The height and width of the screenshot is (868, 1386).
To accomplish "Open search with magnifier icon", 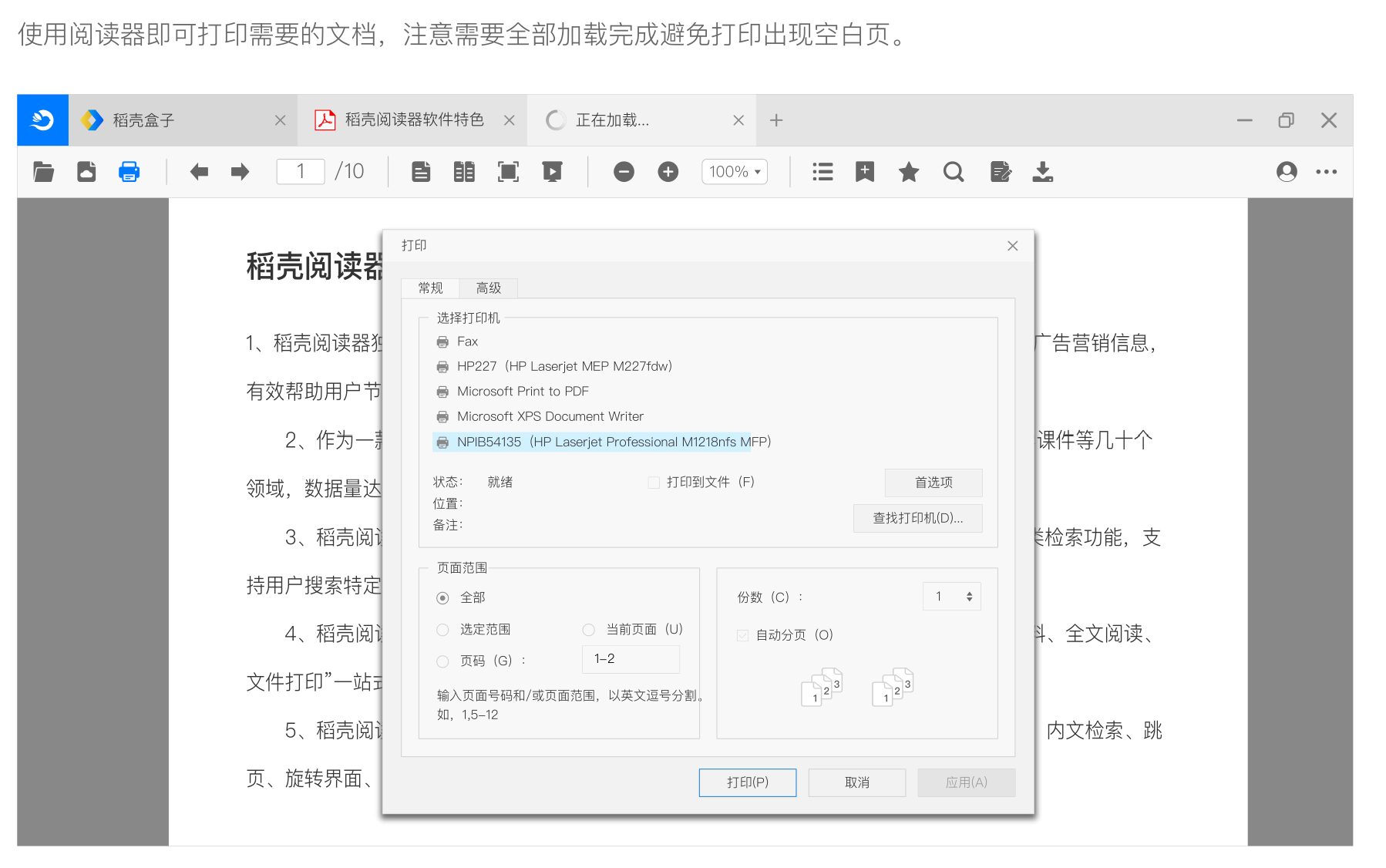I will tap(954, 171).
